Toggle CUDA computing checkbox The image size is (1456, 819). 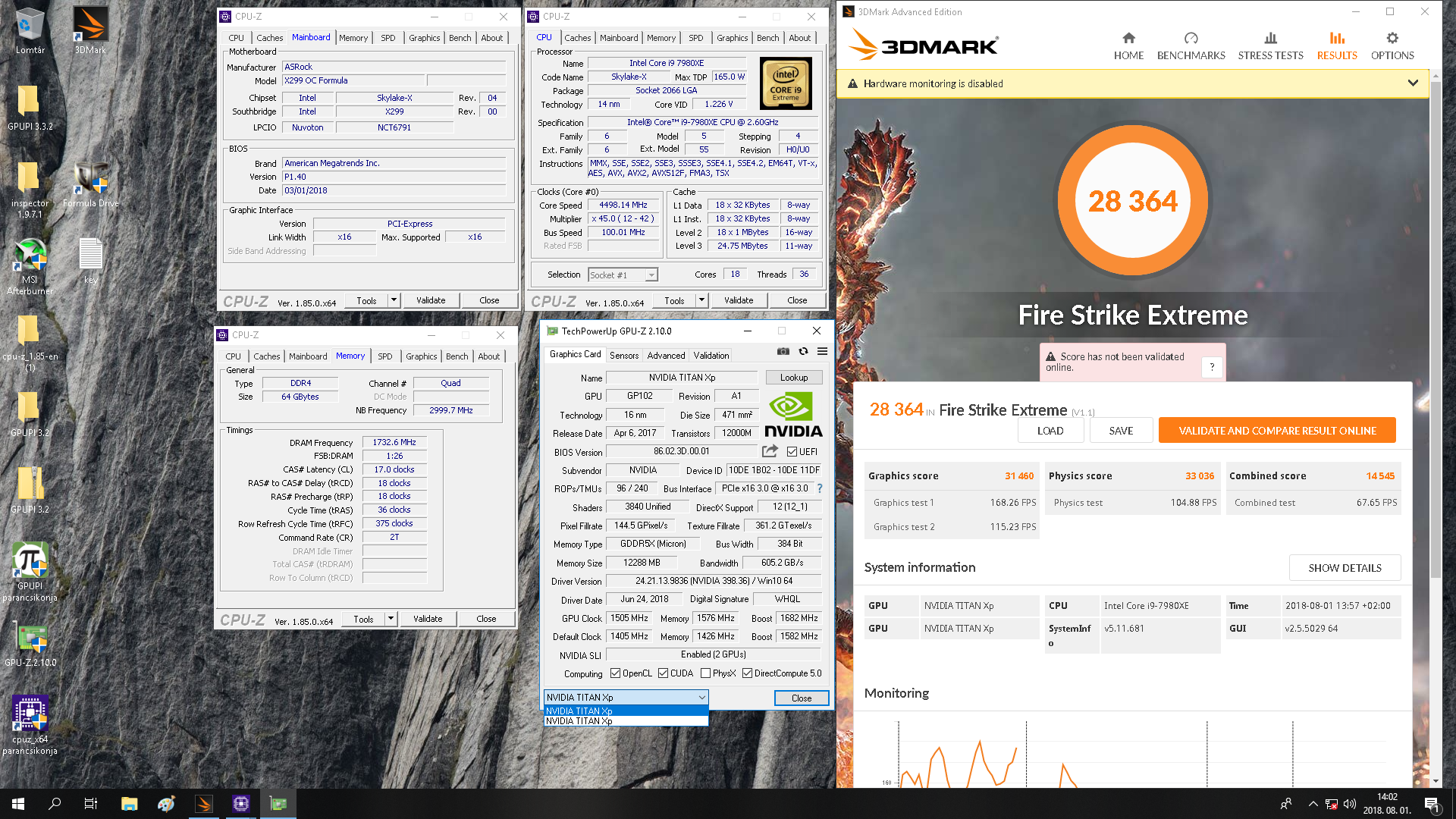[x=663, y=673]
